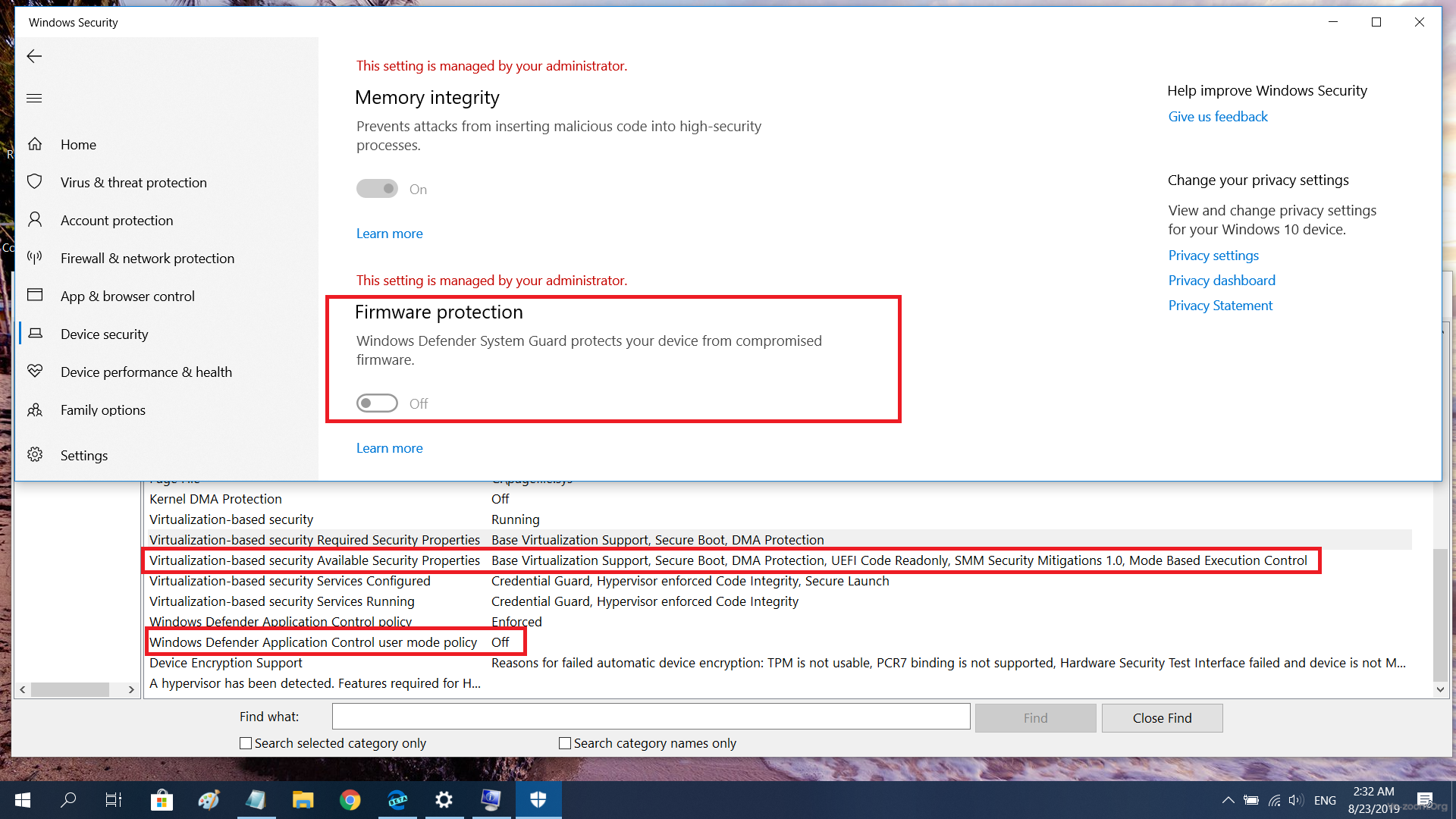
Task: Click the horizontal scrollbar right arrow
Action: [131, 689]
